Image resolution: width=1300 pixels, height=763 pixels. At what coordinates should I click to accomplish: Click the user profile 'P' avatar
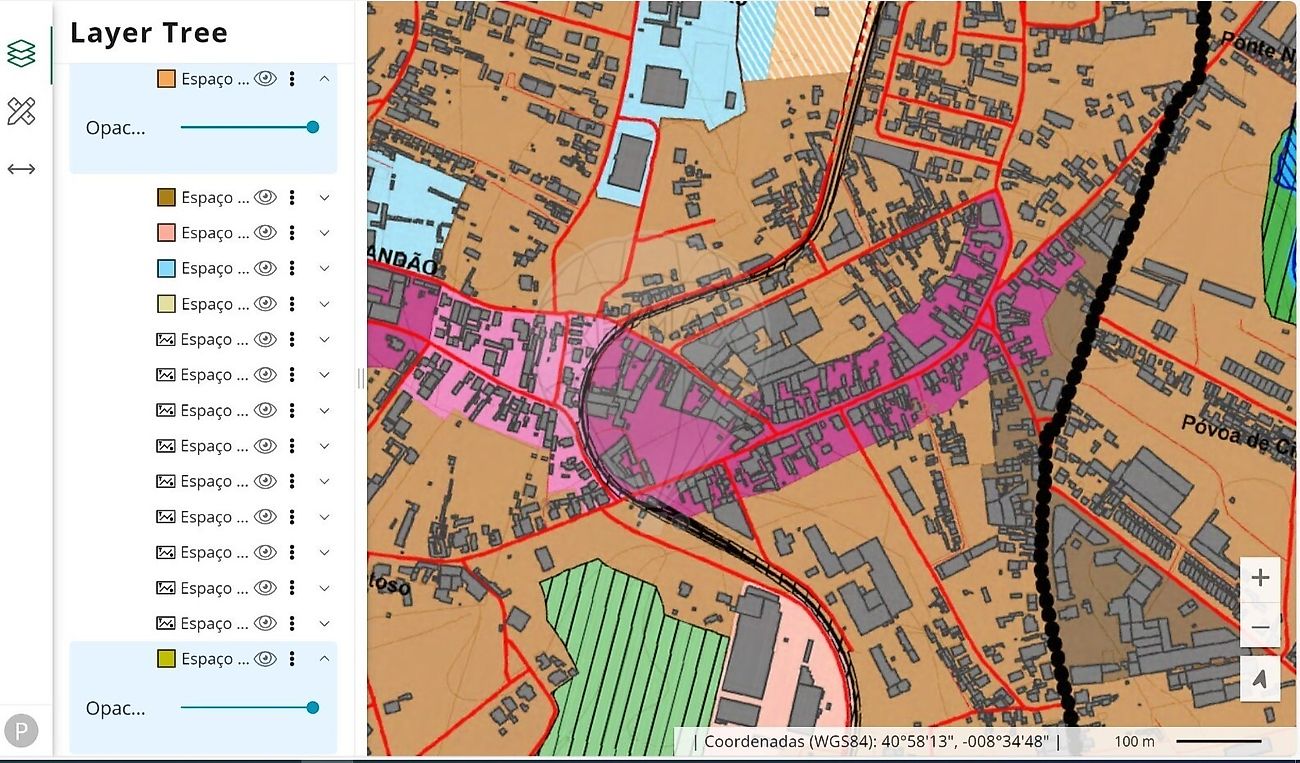point(21,730)
